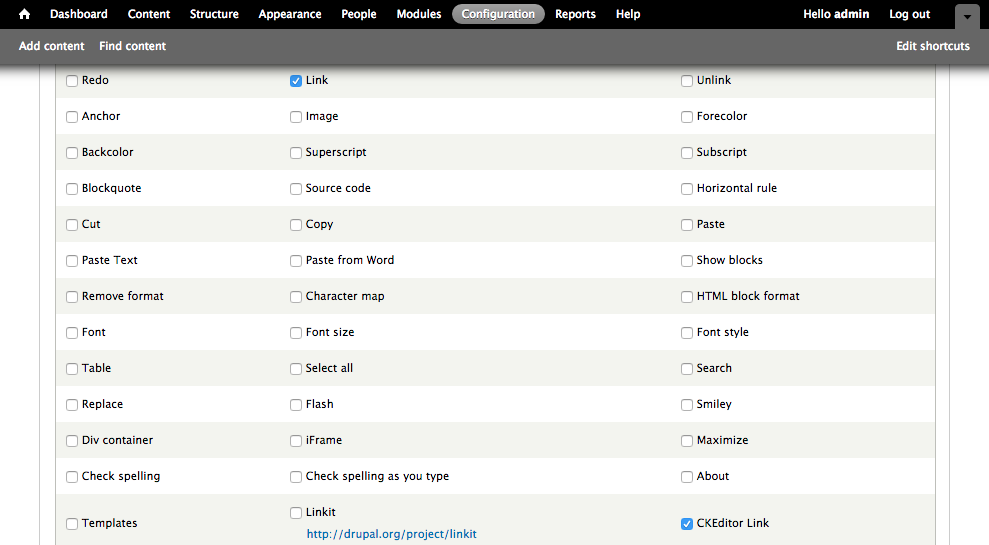Open the Modules menu item
This screenshot has height=545, width=989.
point(418,14)
